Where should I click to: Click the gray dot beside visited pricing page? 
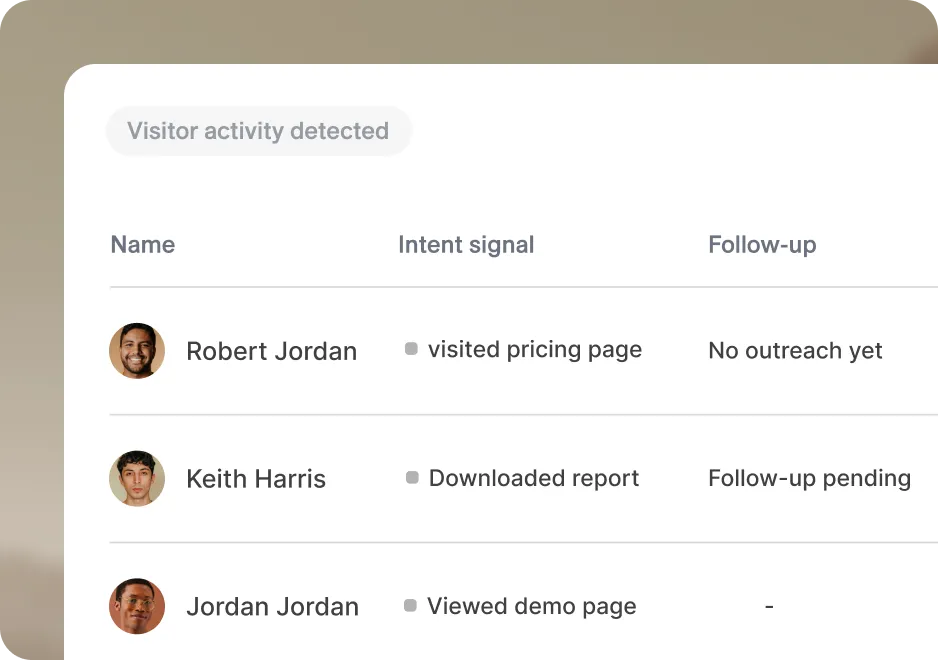click(411, 349)
